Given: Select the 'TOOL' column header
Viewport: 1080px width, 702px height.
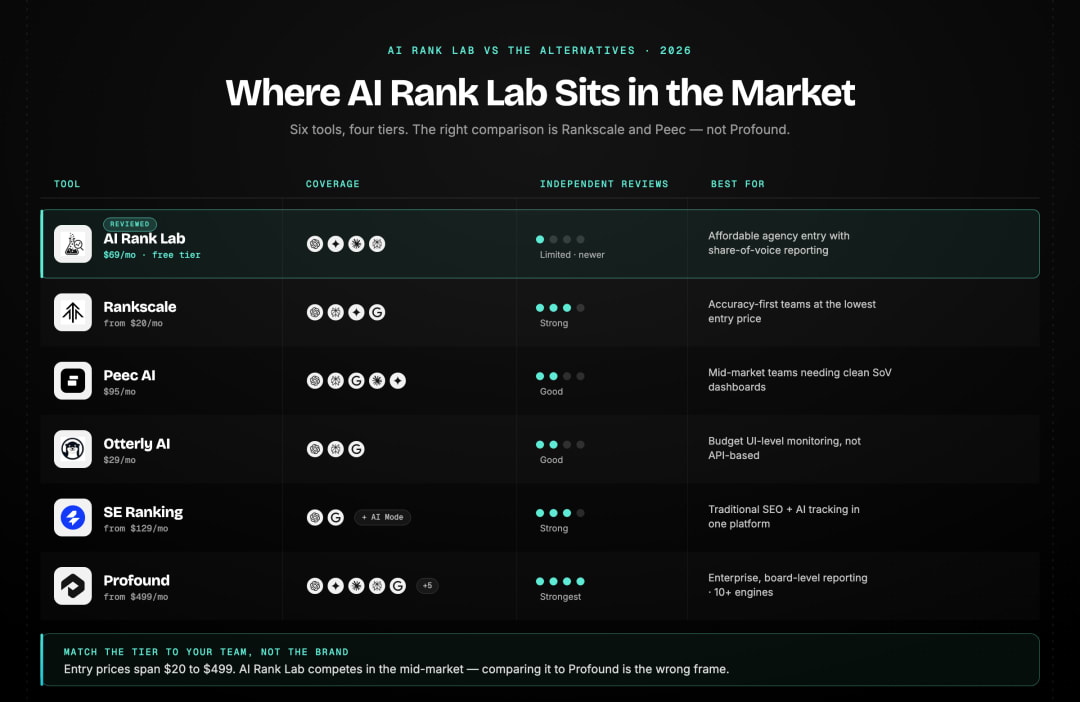Looking at the screenshot, I should pos(67,184).
